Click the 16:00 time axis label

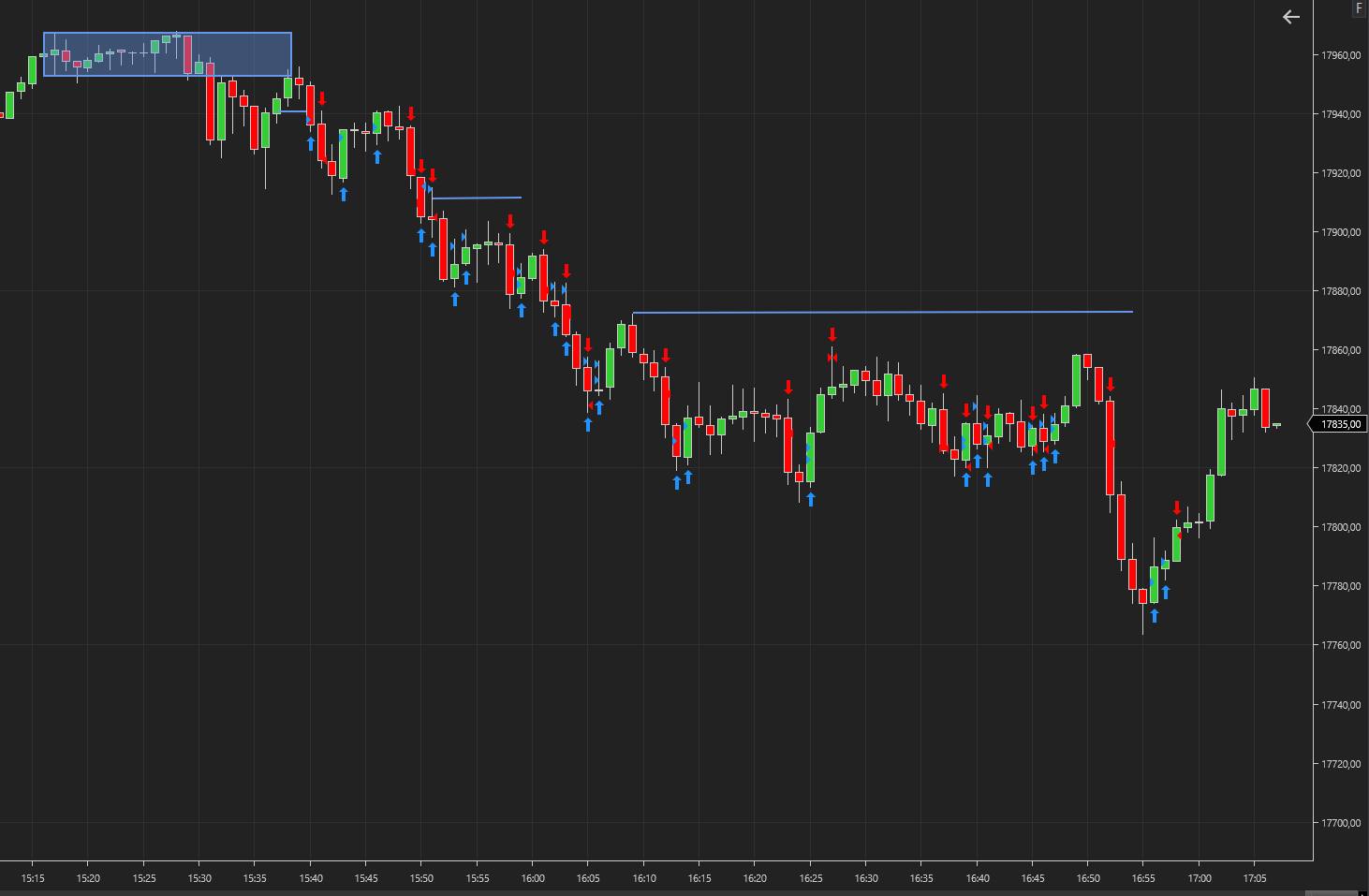tap(533, 878)
